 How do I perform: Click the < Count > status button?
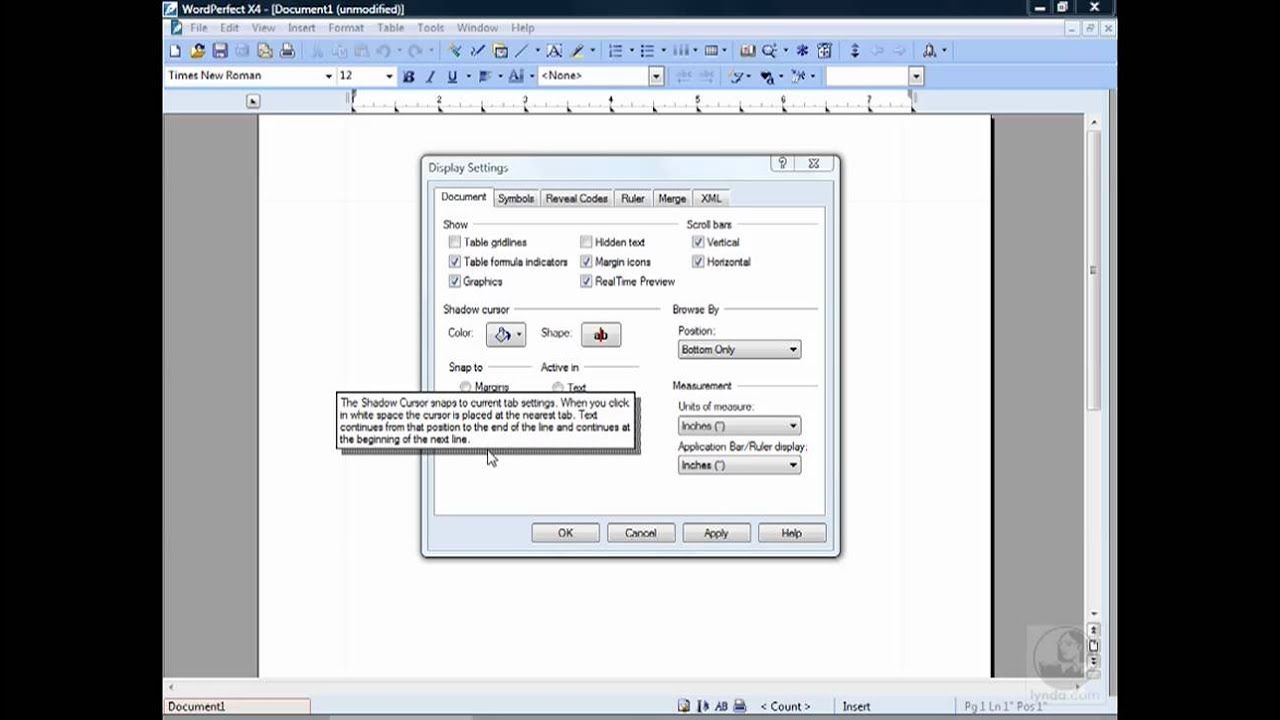coord(785,706)
